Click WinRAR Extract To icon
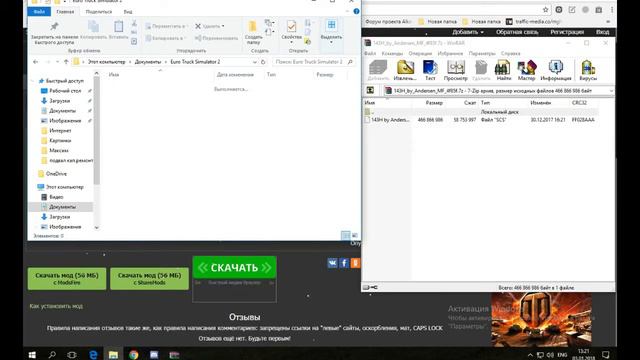640x360 pixels. (x=405, y=70)
